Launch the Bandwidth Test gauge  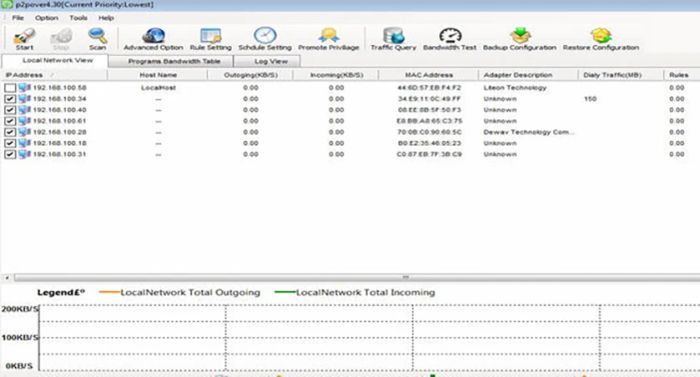[450, 36]
